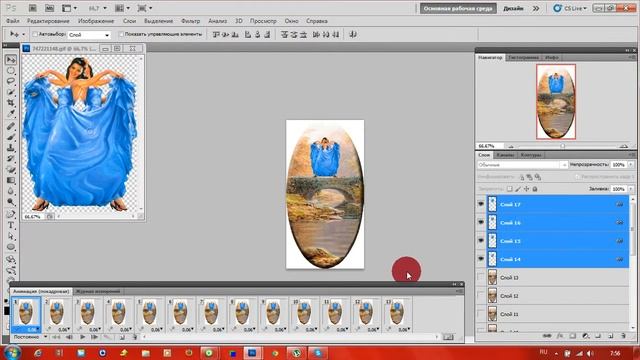Launch Mini Bridge from the application bar

pyautogui.click(x=49, y=8)
